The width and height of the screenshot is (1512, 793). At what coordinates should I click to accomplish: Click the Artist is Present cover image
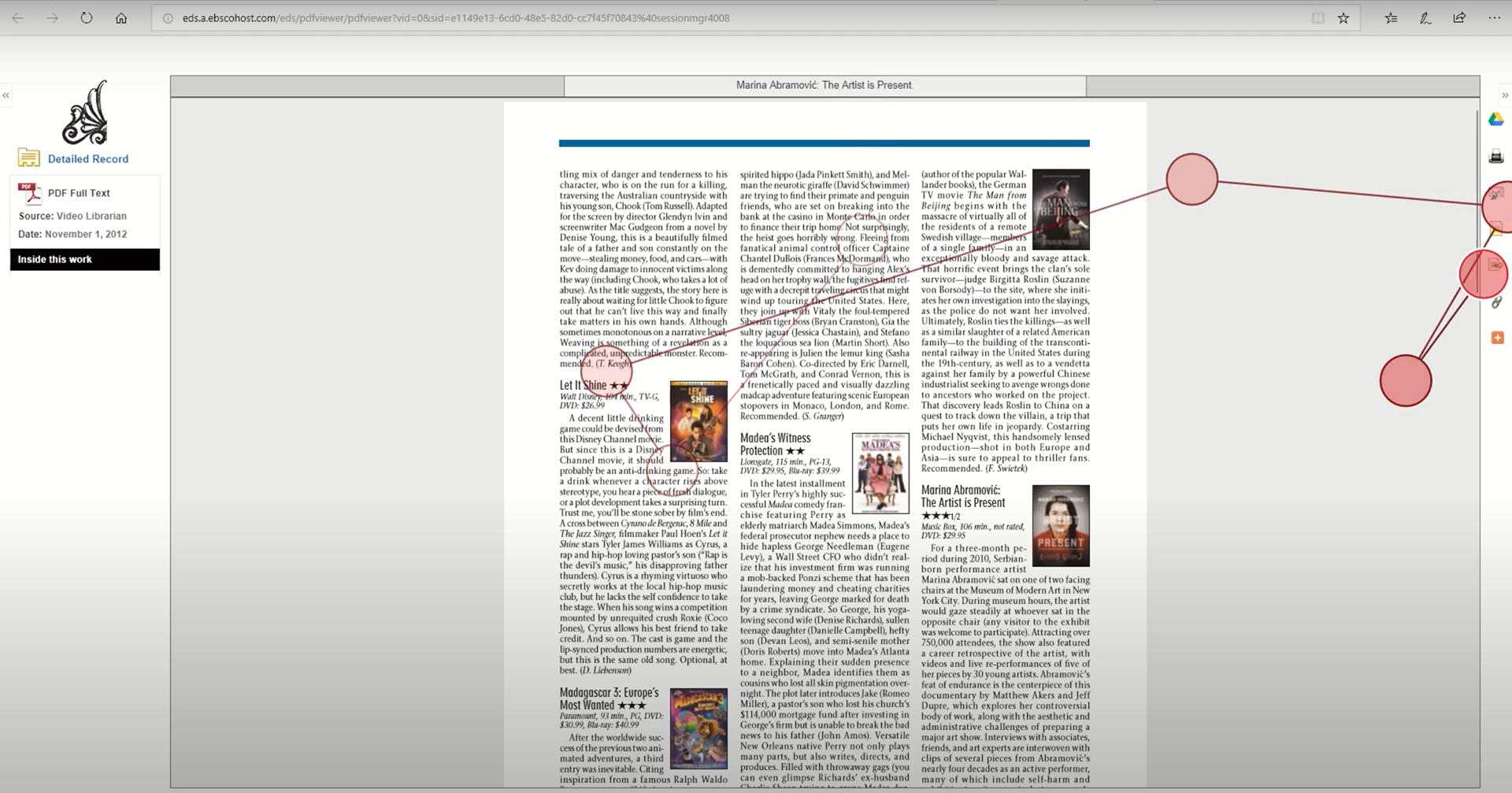(1061, 526)
